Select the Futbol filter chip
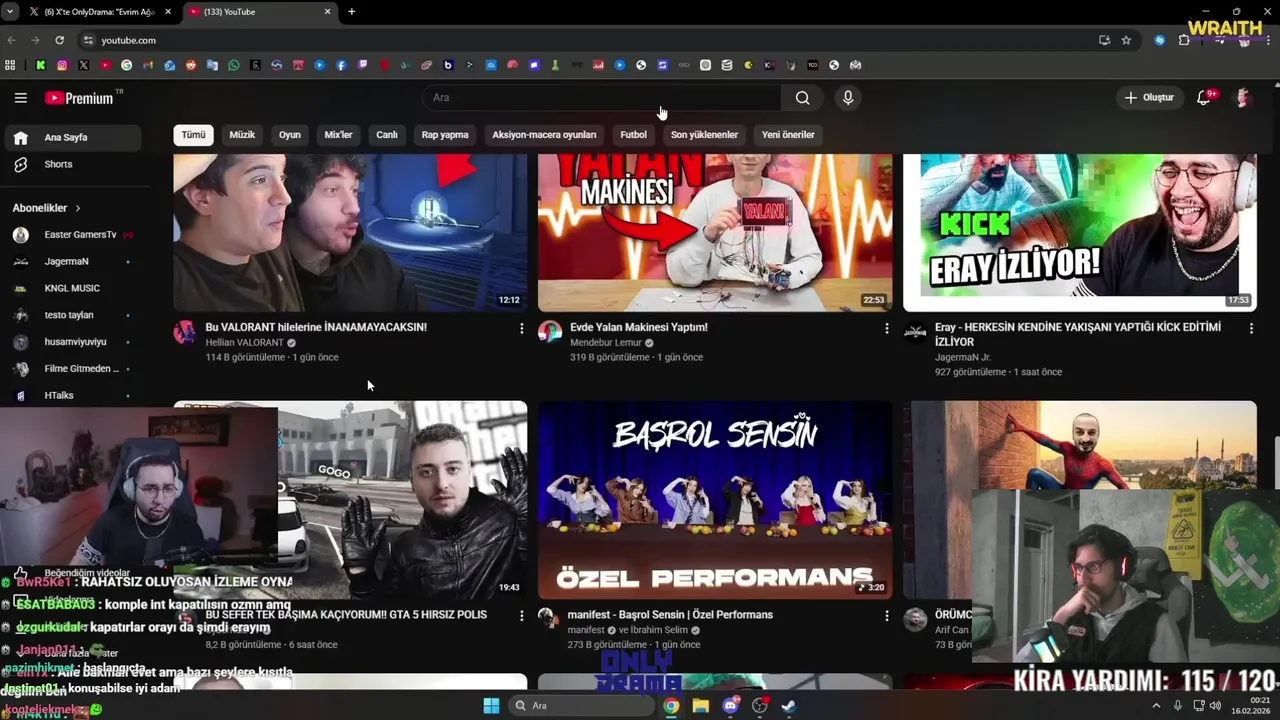 tap(633, 135)
